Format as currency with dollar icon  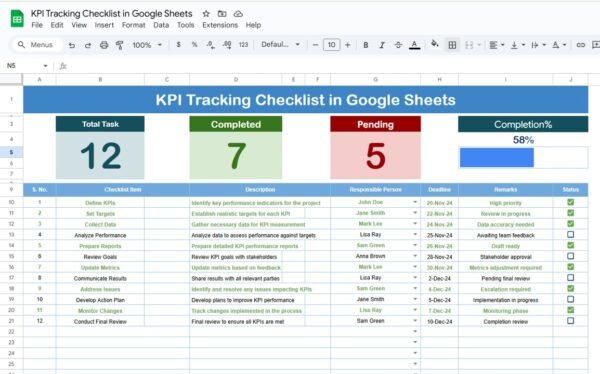tap(178, 44)
